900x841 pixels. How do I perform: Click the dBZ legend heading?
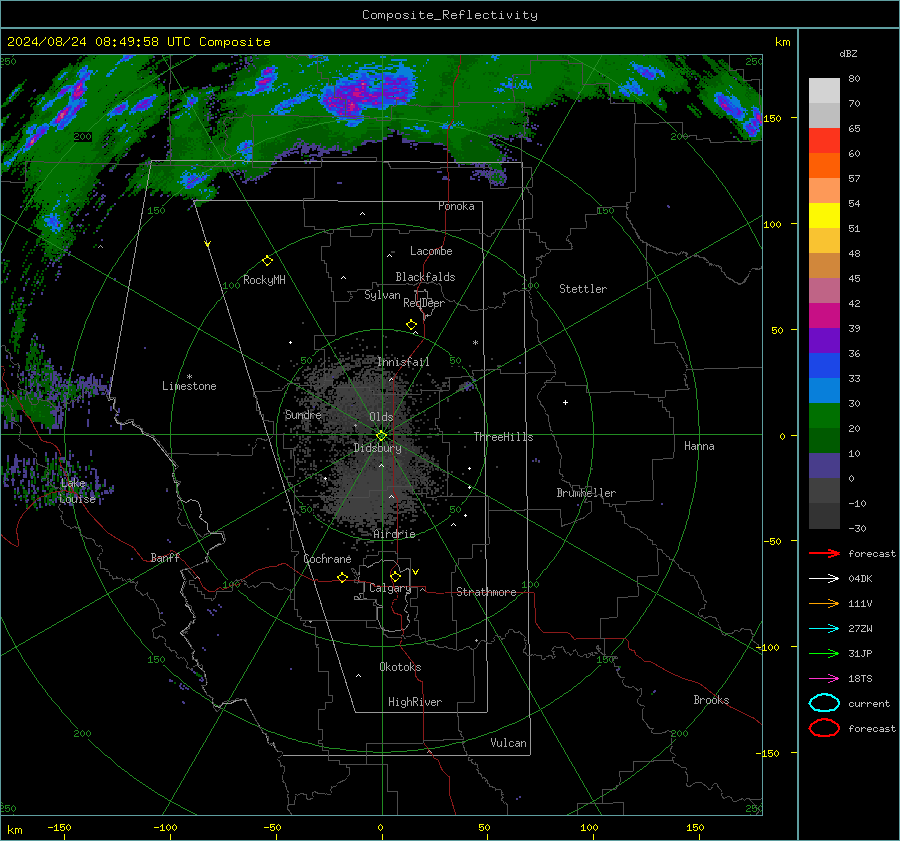pos(848,53)
